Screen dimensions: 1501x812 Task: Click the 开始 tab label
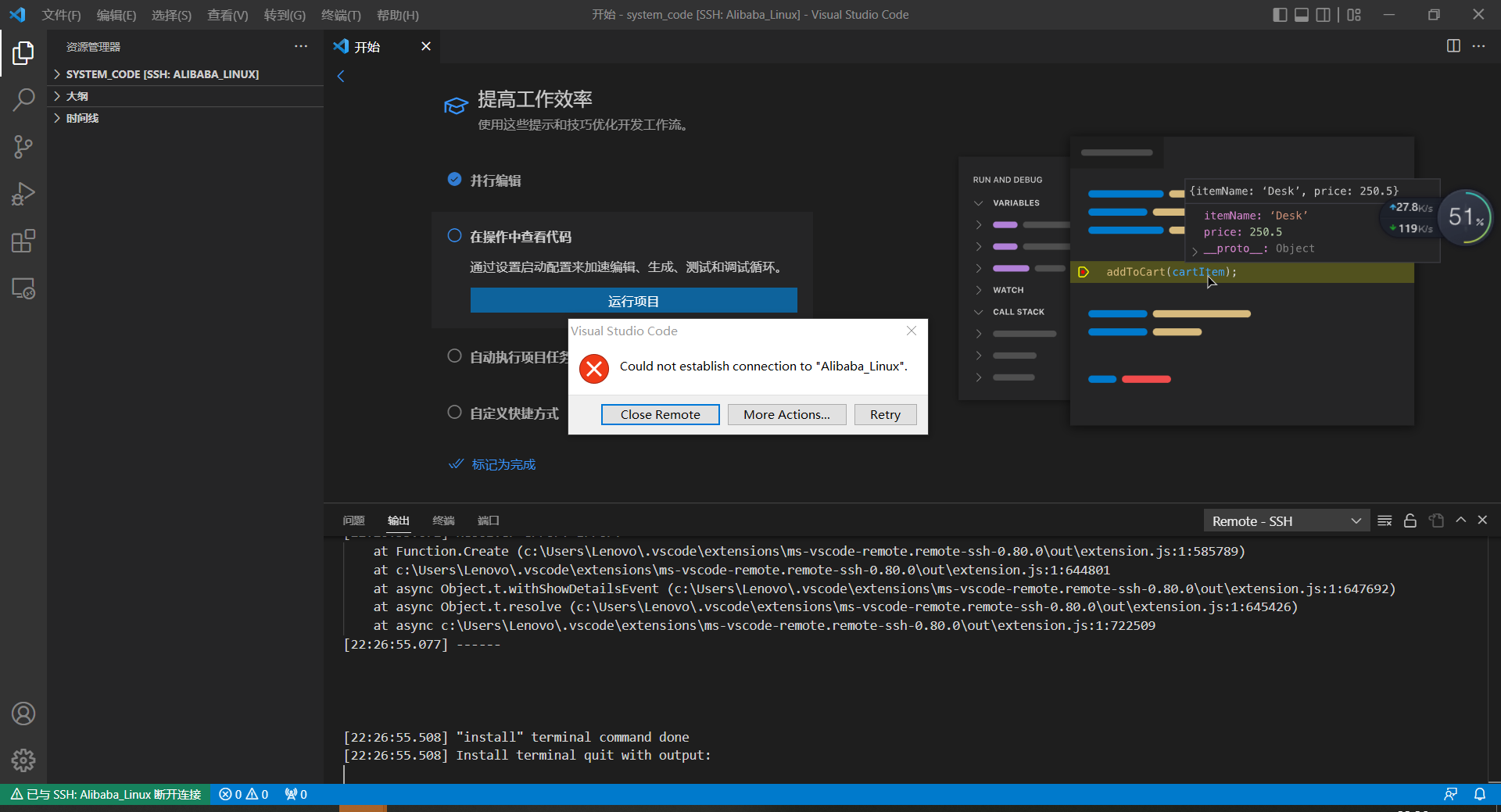click(x=367, y=47)
